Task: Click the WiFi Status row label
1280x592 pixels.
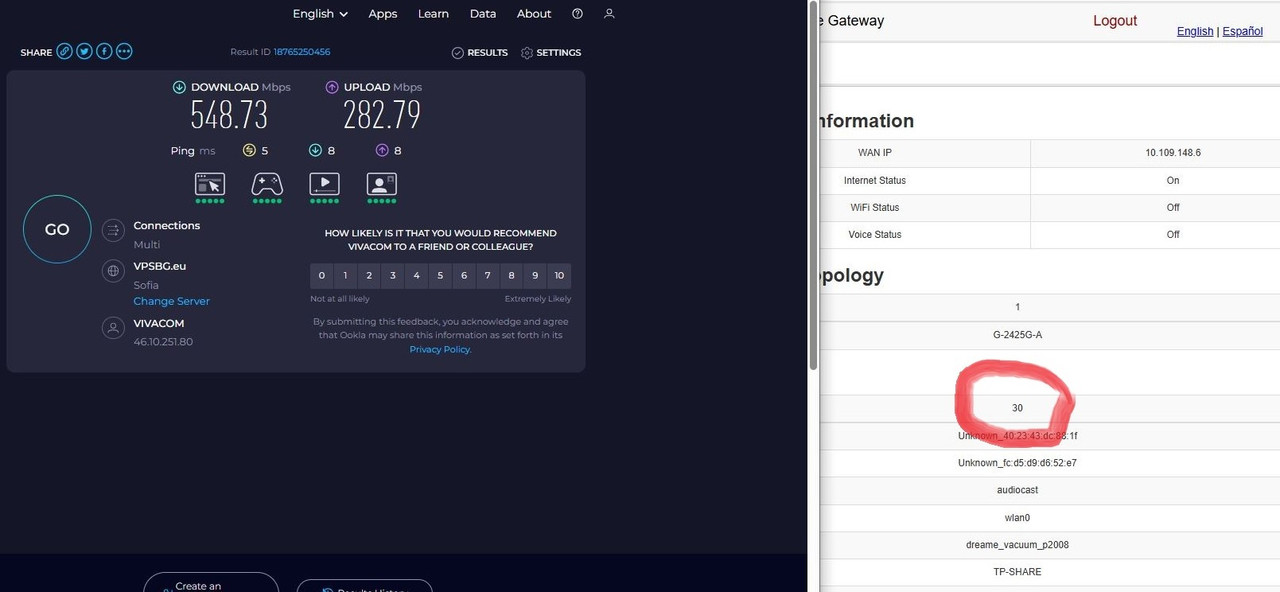Action: (x=875, y=207)
